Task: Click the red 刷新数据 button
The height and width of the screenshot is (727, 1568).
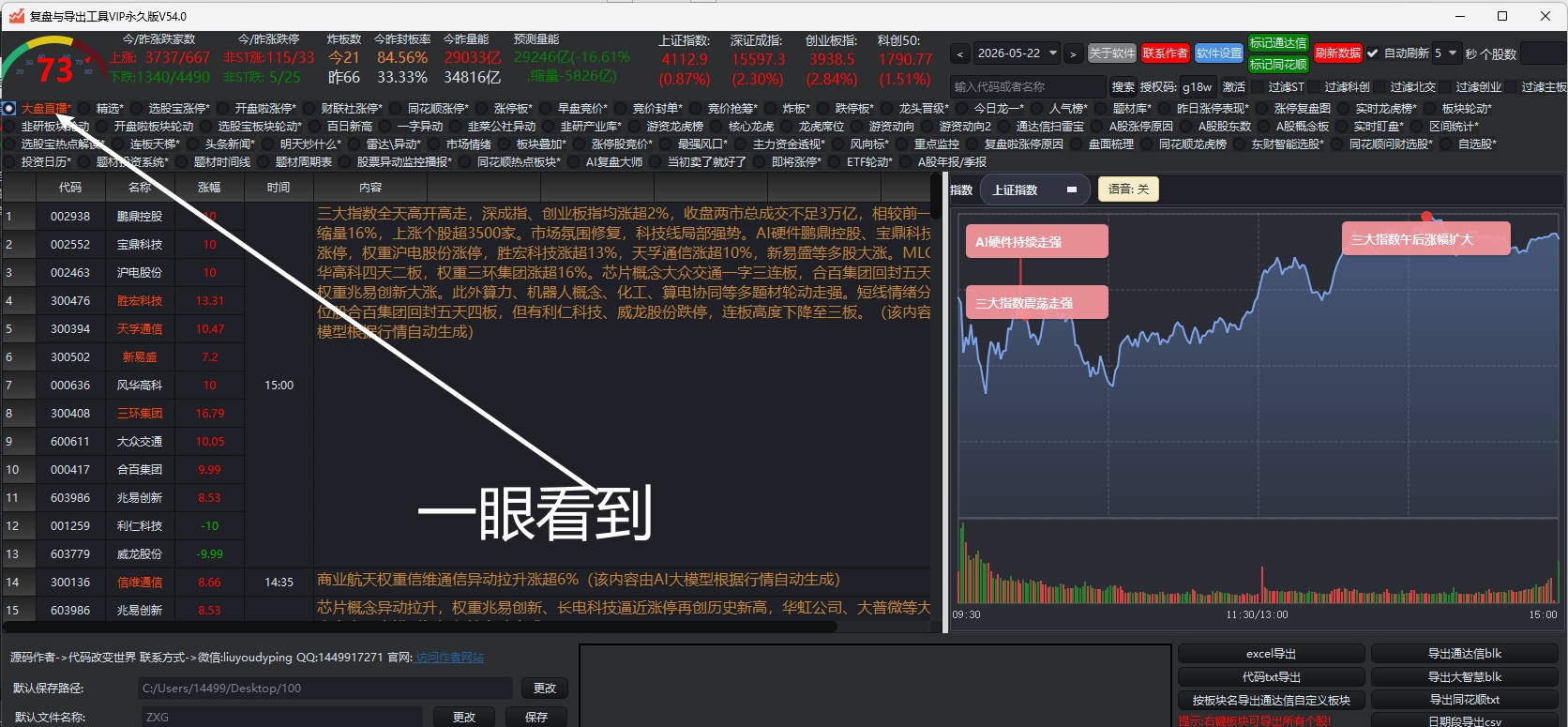Action: click(x=1337, y=53)
